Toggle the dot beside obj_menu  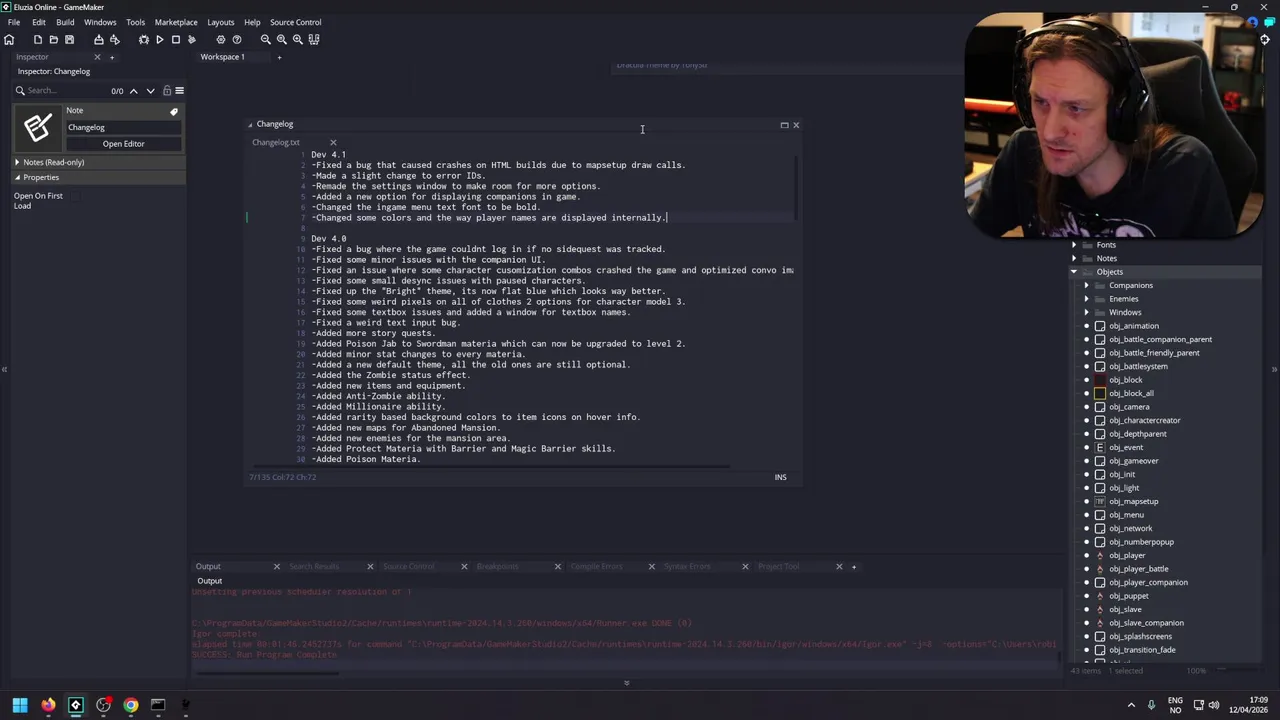pos(1087,515)
